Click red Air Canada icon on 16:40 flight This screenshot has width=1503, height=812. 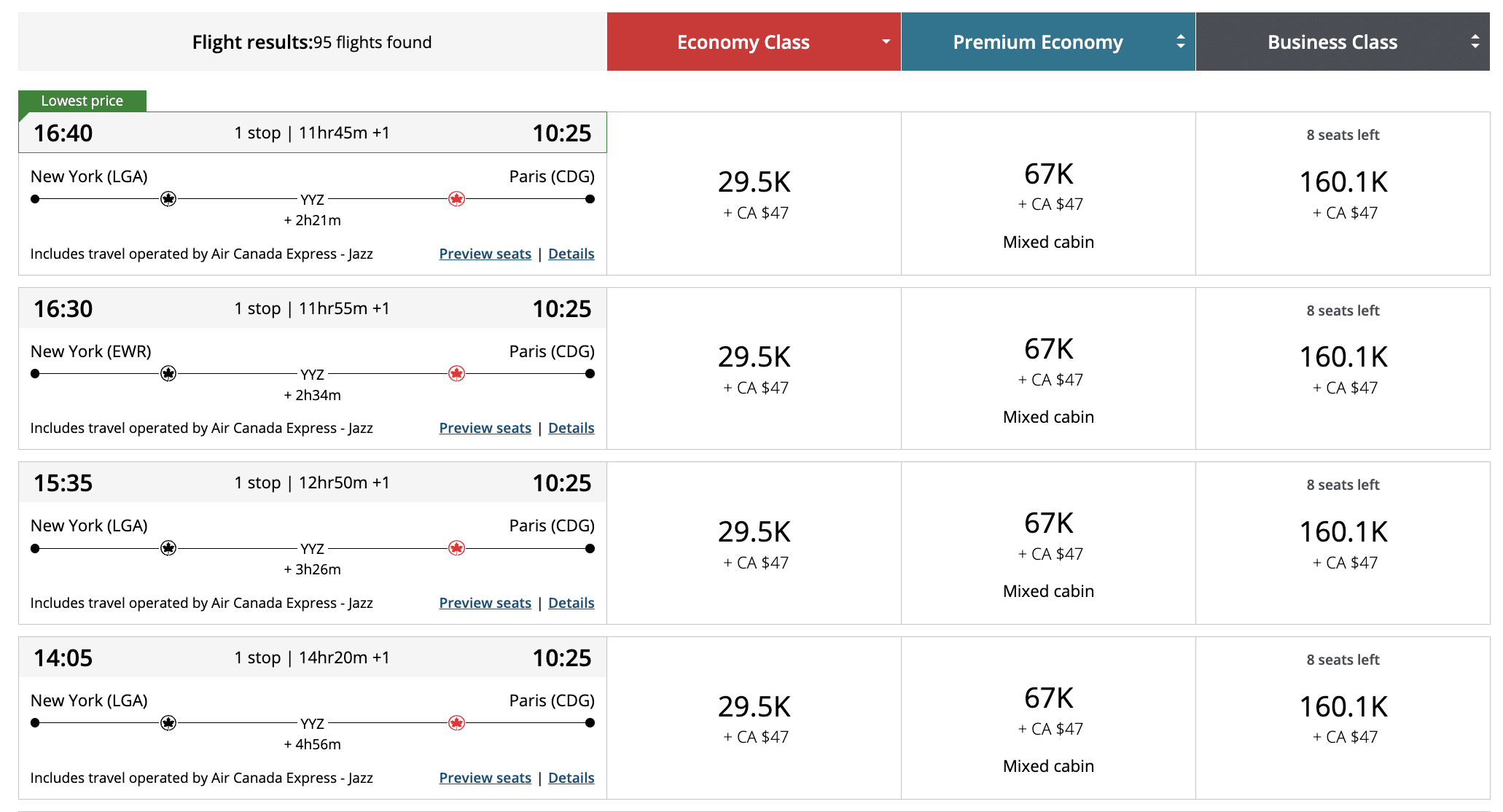[x=457, y=199]
